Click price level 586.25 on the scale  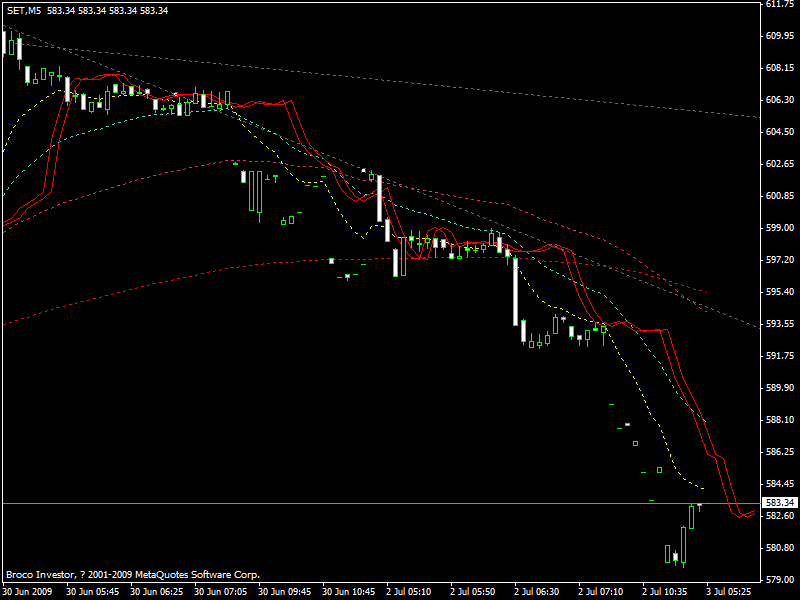pyautogui.click(x=780, y=452)
